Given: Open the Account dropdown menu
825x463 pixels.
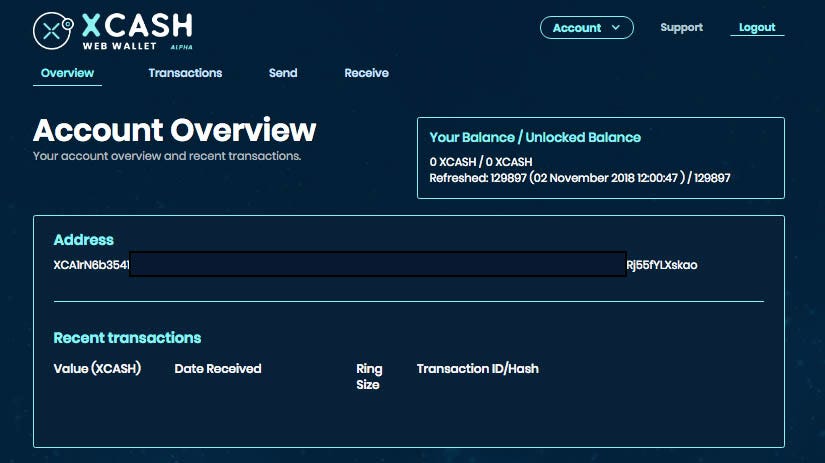Looking at the screenshot, I should (x=587, y=27).
